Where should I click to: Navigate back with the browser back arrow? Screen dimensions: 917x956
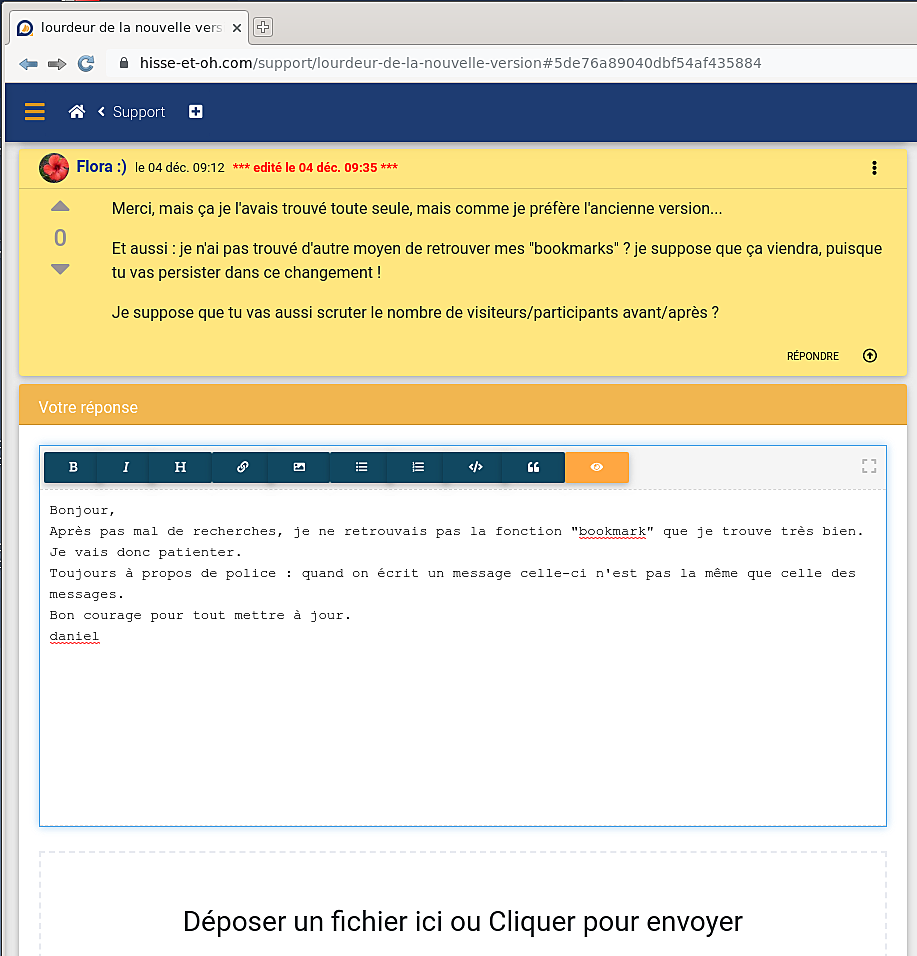pyautogui.click(x=28, y=63)
